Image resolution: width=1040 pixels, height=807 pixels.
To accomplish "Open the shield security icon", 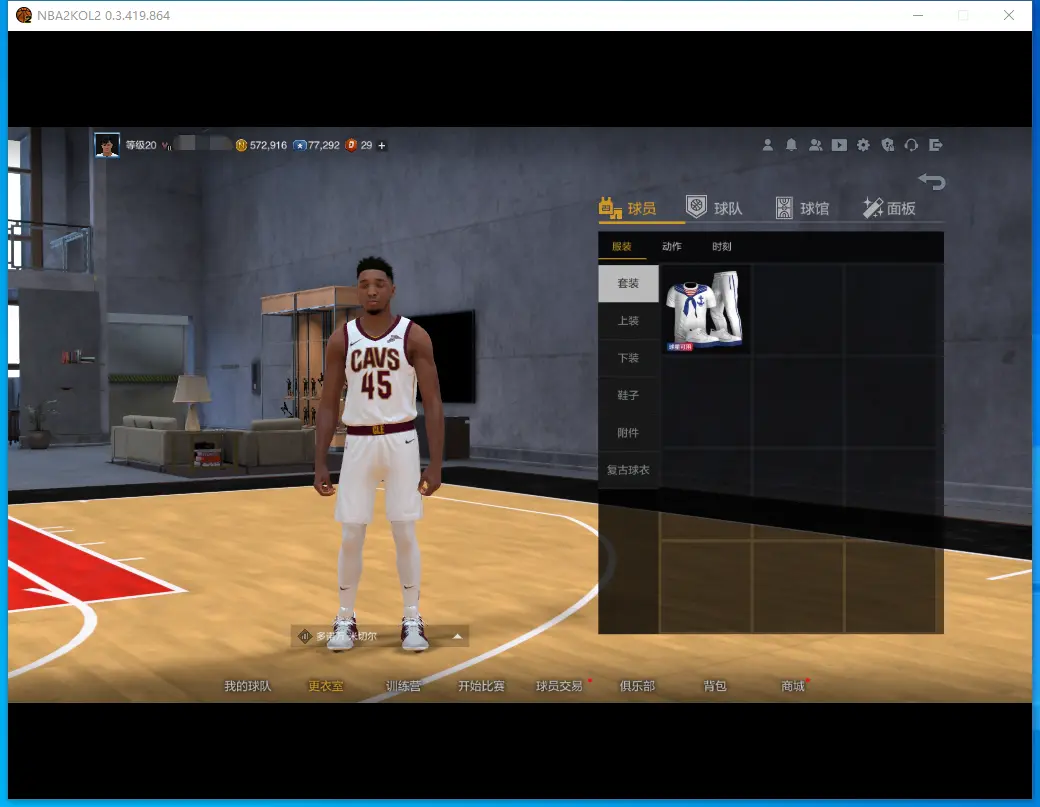I will coord(887,145).
